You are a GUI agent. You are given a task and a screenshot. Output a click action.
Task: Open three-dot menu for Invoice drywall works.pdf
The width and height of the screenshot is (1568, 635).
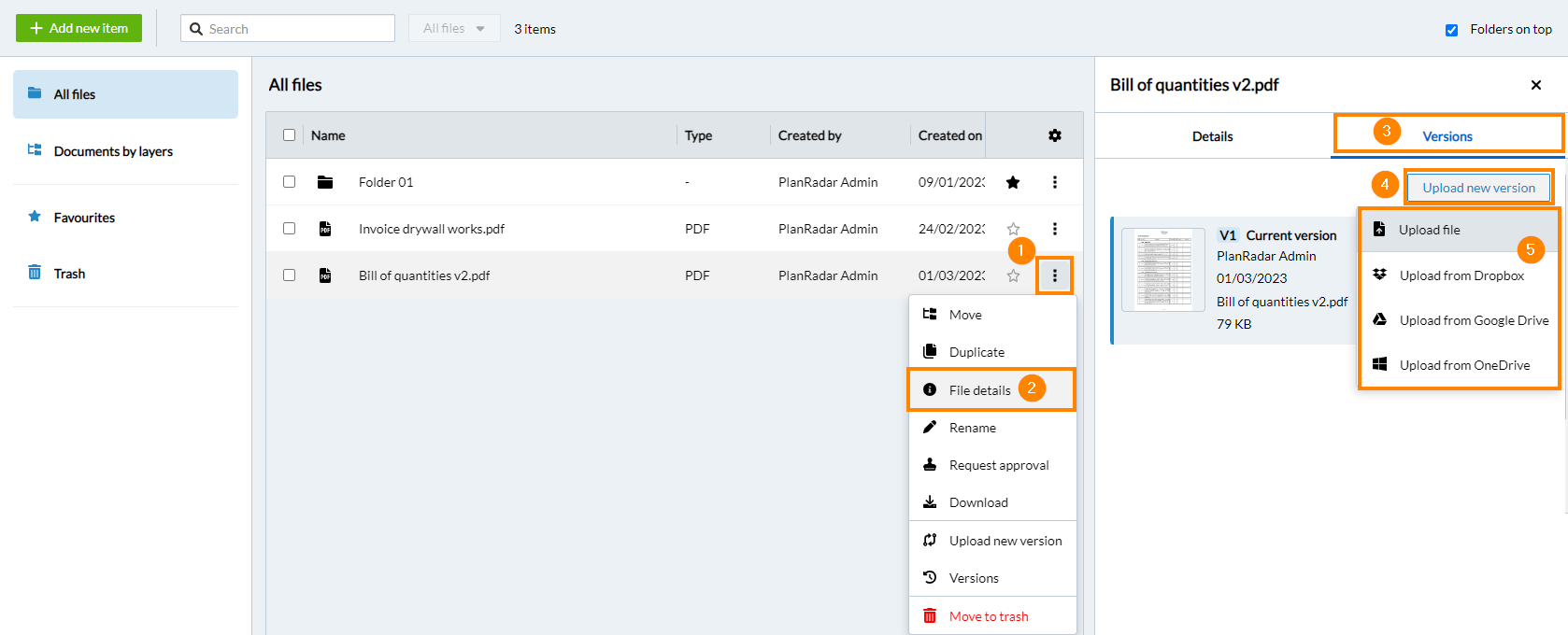coord(1054,229)
